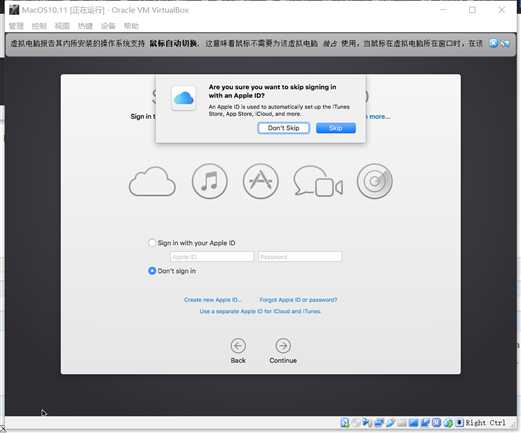Click the virtualization features V icon
The image size is (521, 433).
coord(436,423)
